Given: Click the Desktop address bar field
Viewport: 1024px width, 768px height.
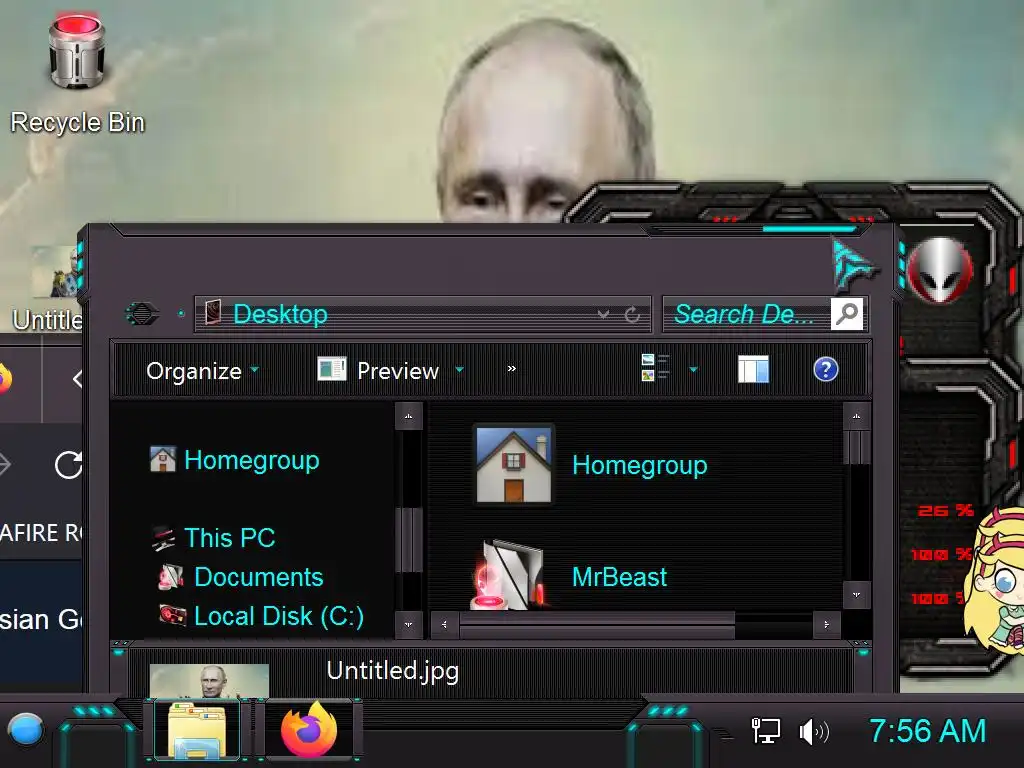Looking at the screenshot, I should 422,314.
